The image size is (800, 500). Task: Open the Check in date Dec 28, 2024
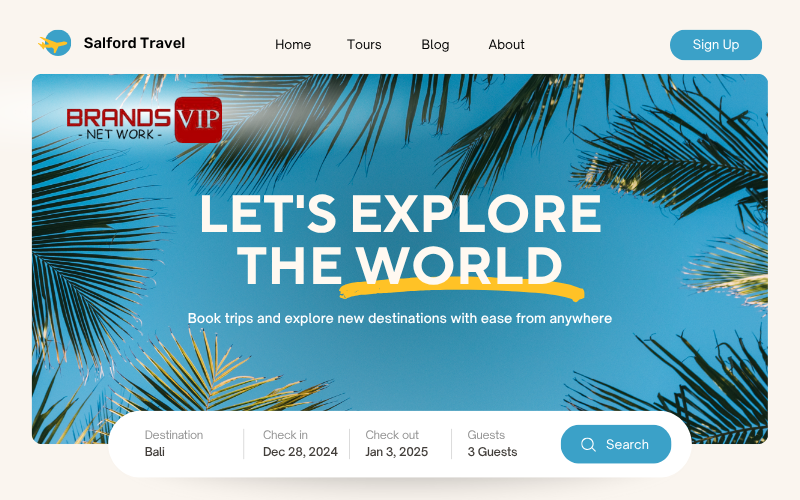coord(300,443)
